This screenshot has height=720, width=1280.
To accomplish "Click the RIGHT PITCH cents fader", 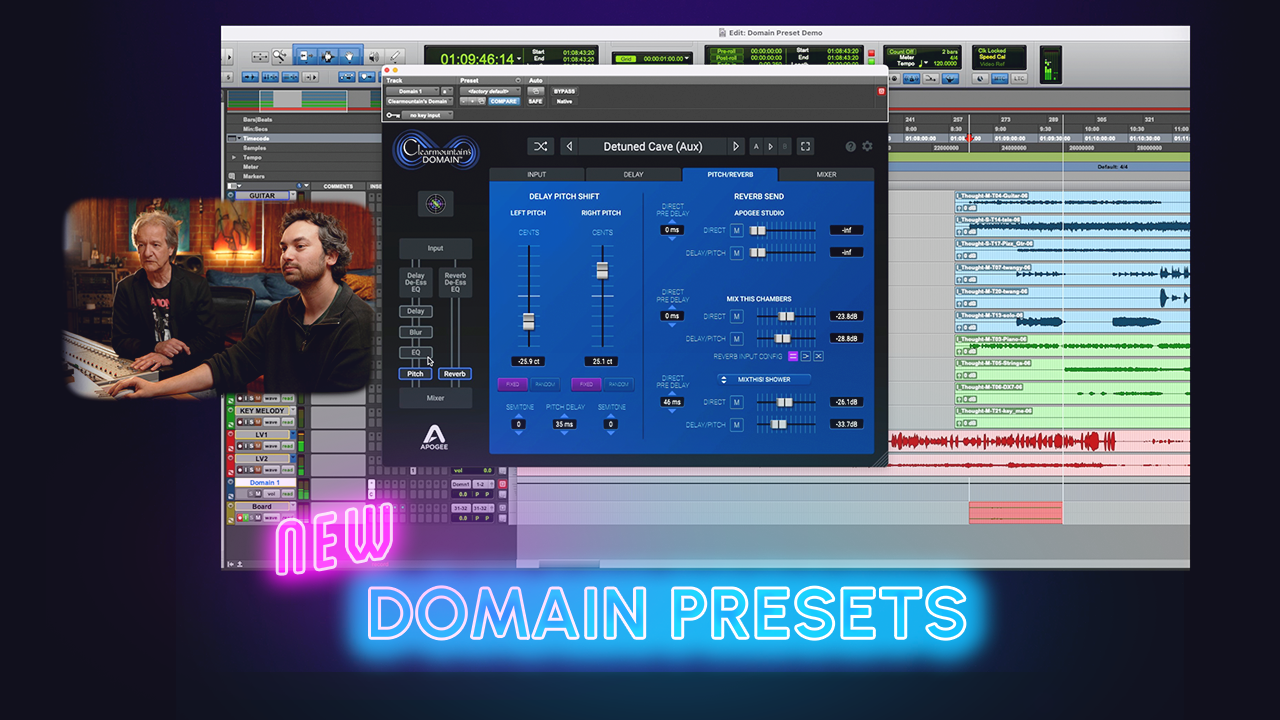I will [x=602, y=270].
